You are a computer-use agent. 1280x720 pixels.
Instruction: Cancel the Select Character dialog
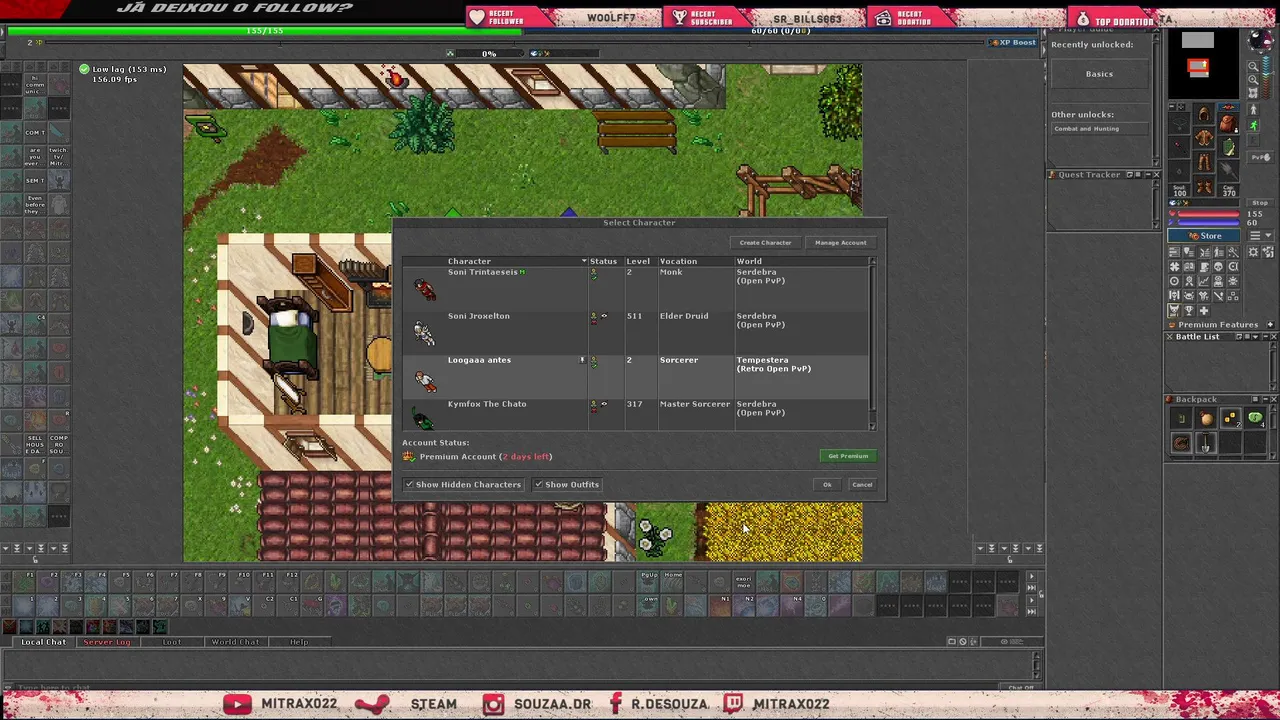862,485
